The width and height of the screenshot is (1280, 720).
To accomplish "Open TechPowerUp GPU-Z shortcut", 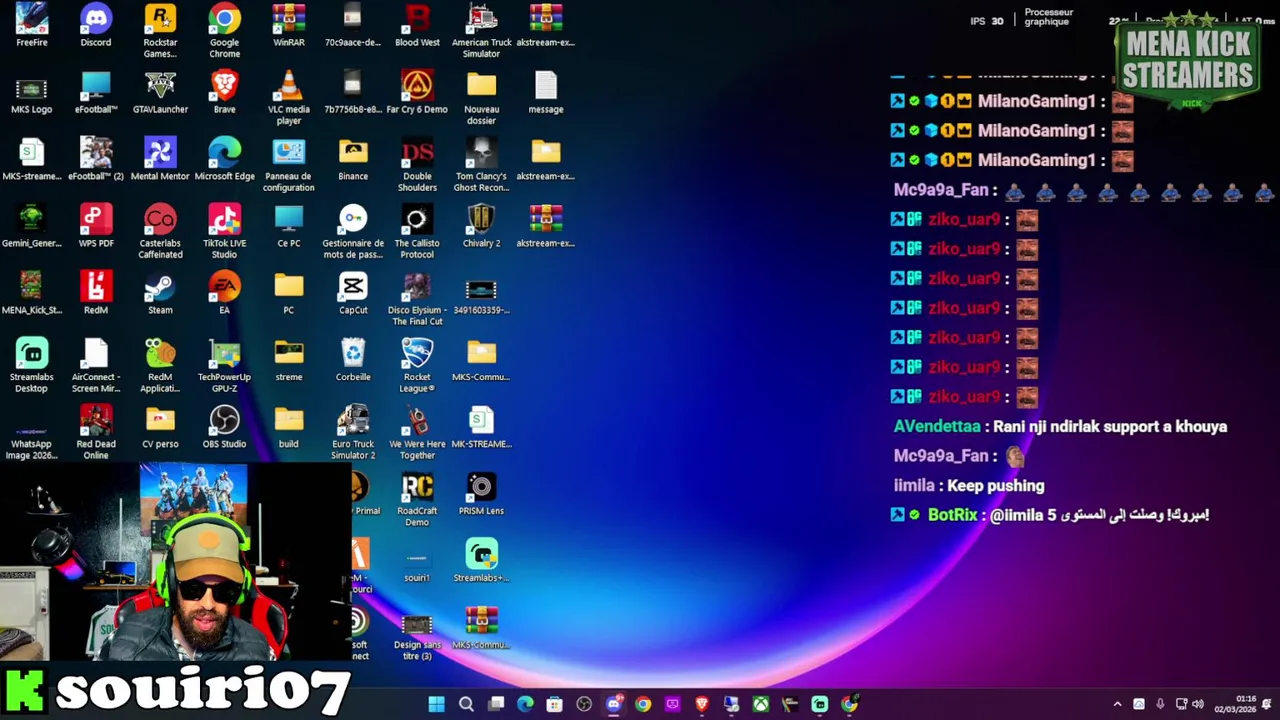I will 224,365.
